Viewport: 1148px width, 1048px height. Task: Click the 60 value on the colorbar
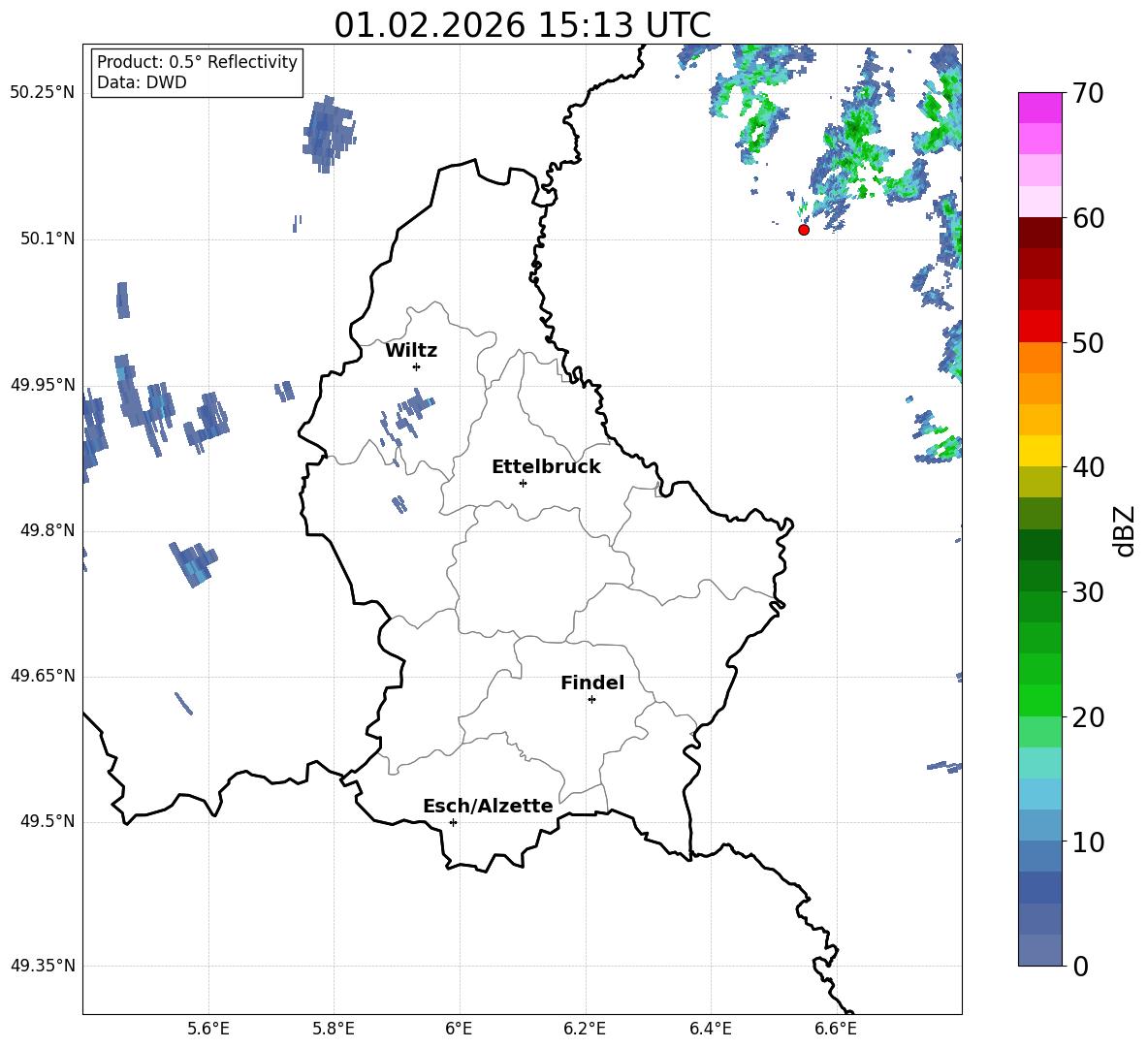[x=1088, y=218]
